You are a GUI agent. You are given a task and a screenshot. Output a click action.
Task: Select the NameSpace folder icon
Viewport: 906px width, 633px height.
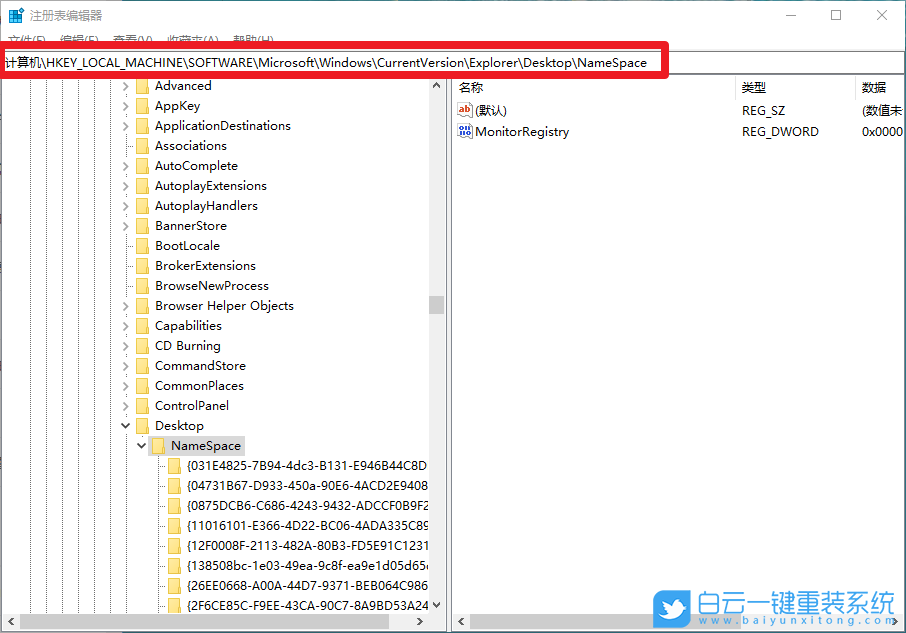point(158,445)
